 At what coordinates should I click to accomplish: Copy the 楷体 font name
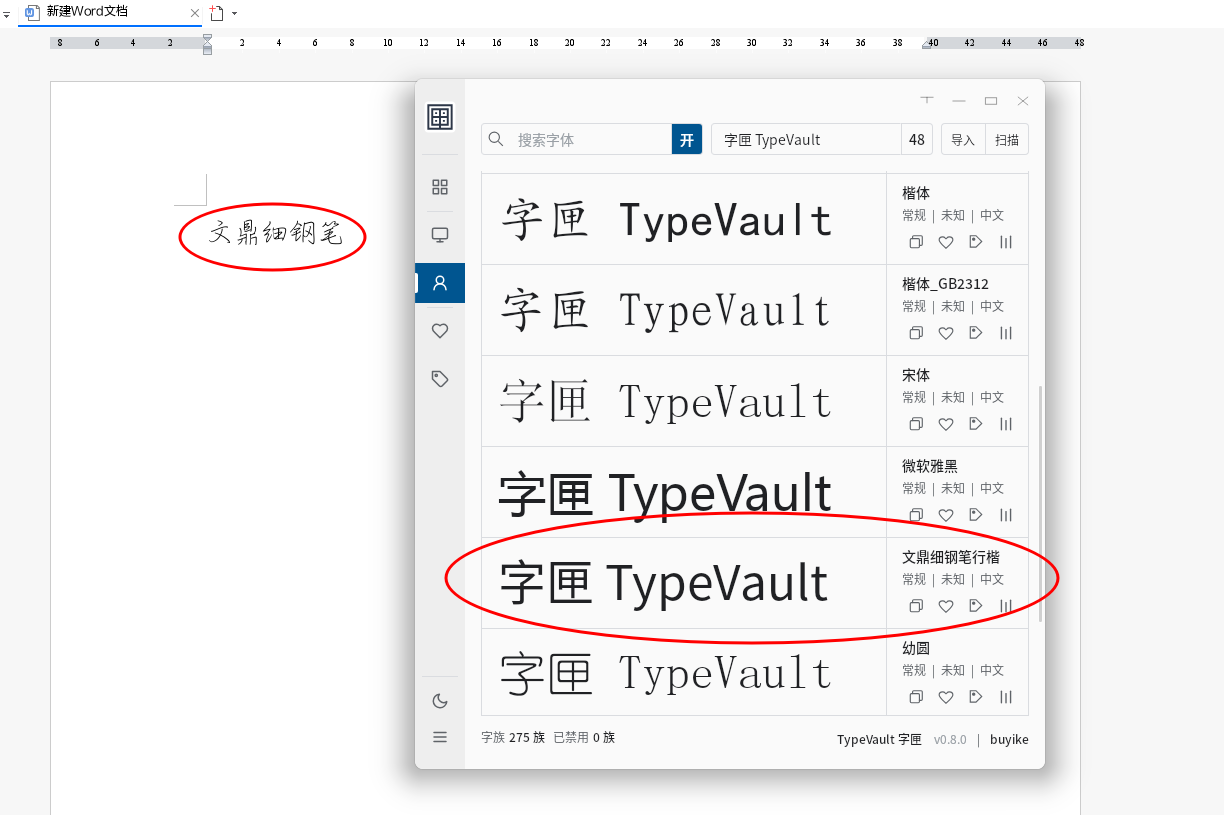pyautogui.click(x=915, y=242)
